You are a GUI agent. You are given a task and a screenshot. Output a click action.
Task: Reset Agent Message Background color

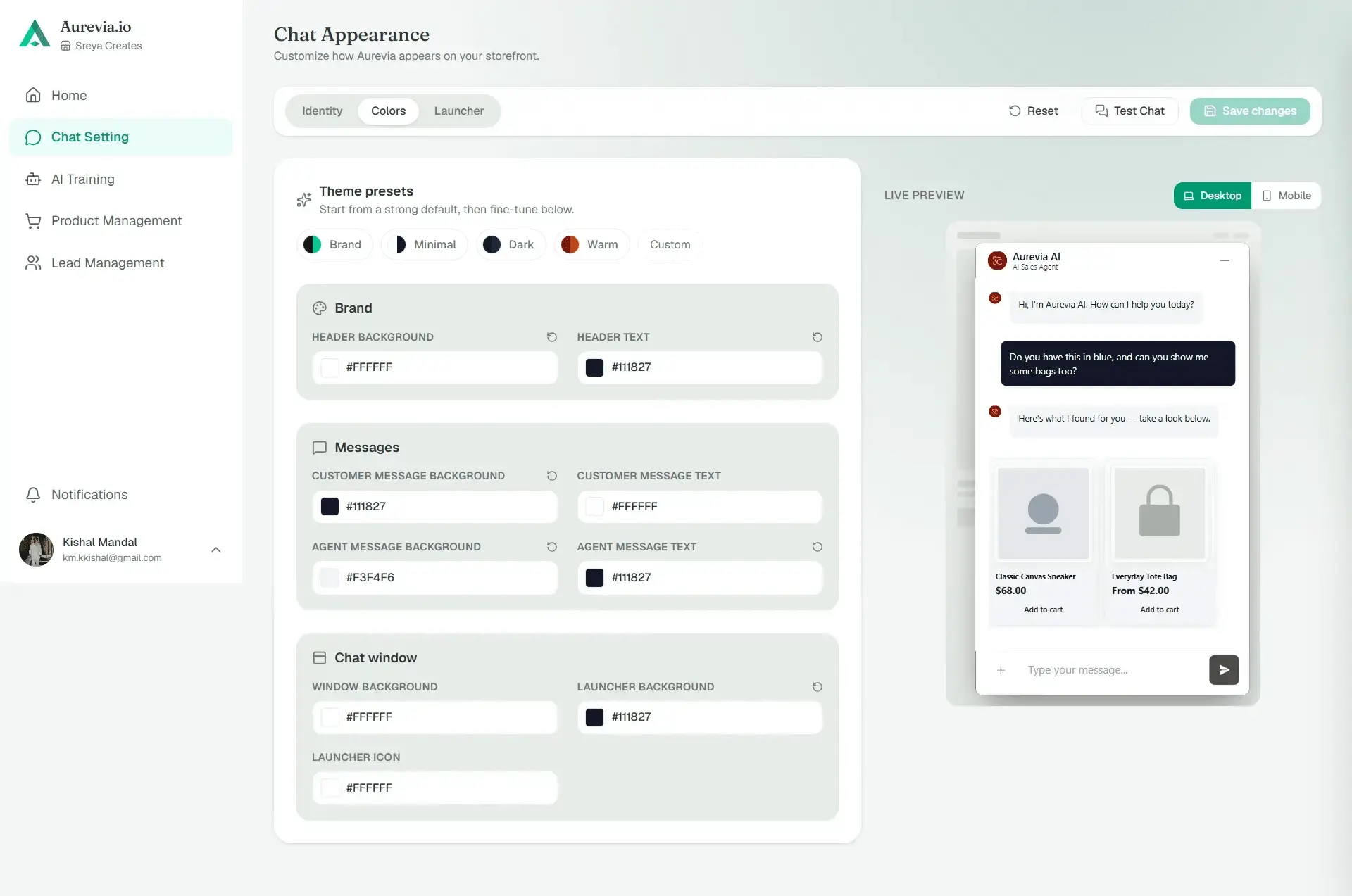(x=552, y=547)
